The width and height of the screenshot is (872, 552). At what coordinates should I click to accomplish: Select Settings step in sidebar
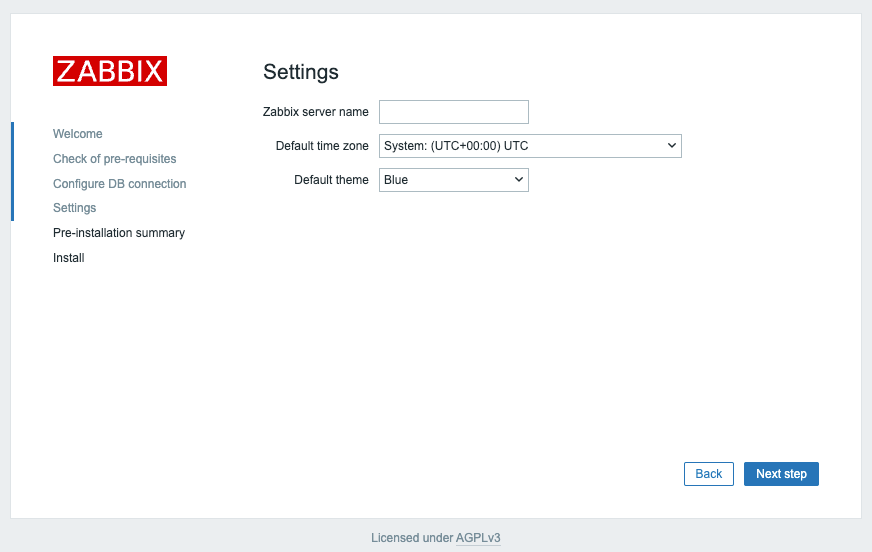coord(75,208)
